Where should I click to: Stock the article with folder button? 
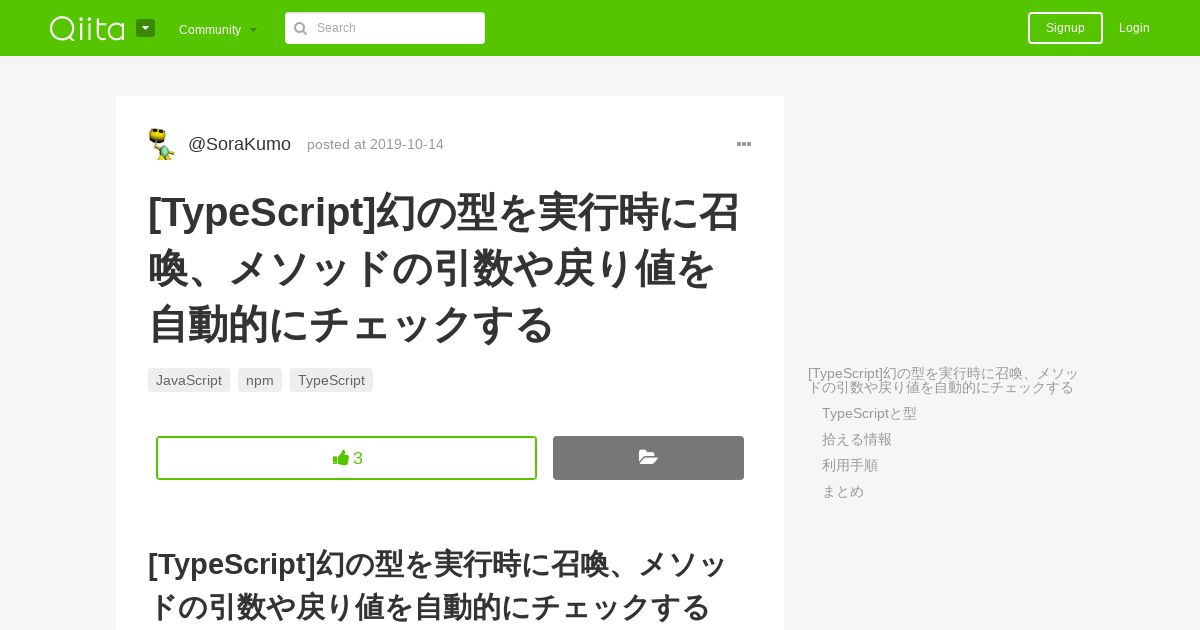click(648, 458)
